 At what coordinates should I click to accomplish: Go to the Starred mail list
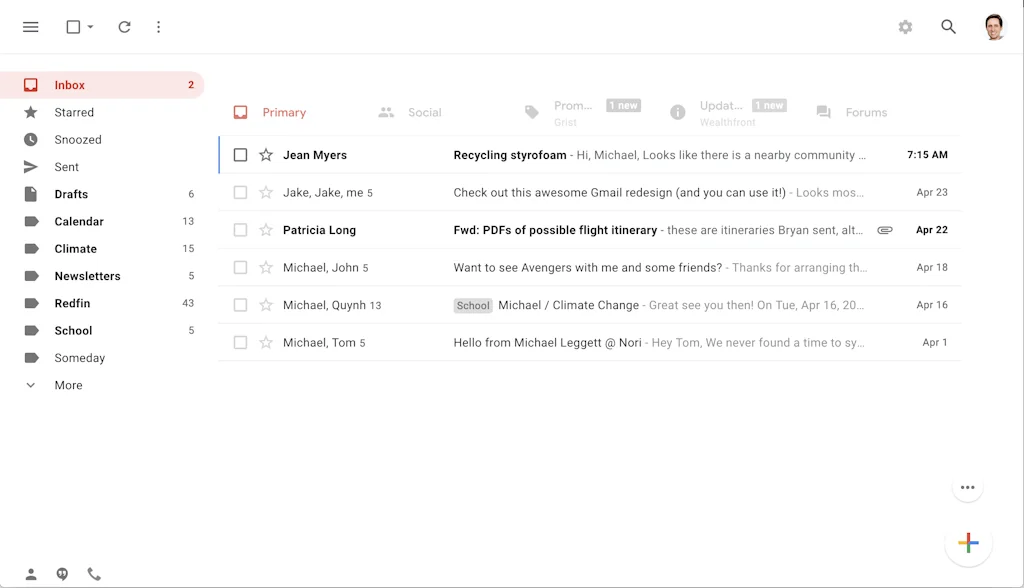tap(75, 112)
